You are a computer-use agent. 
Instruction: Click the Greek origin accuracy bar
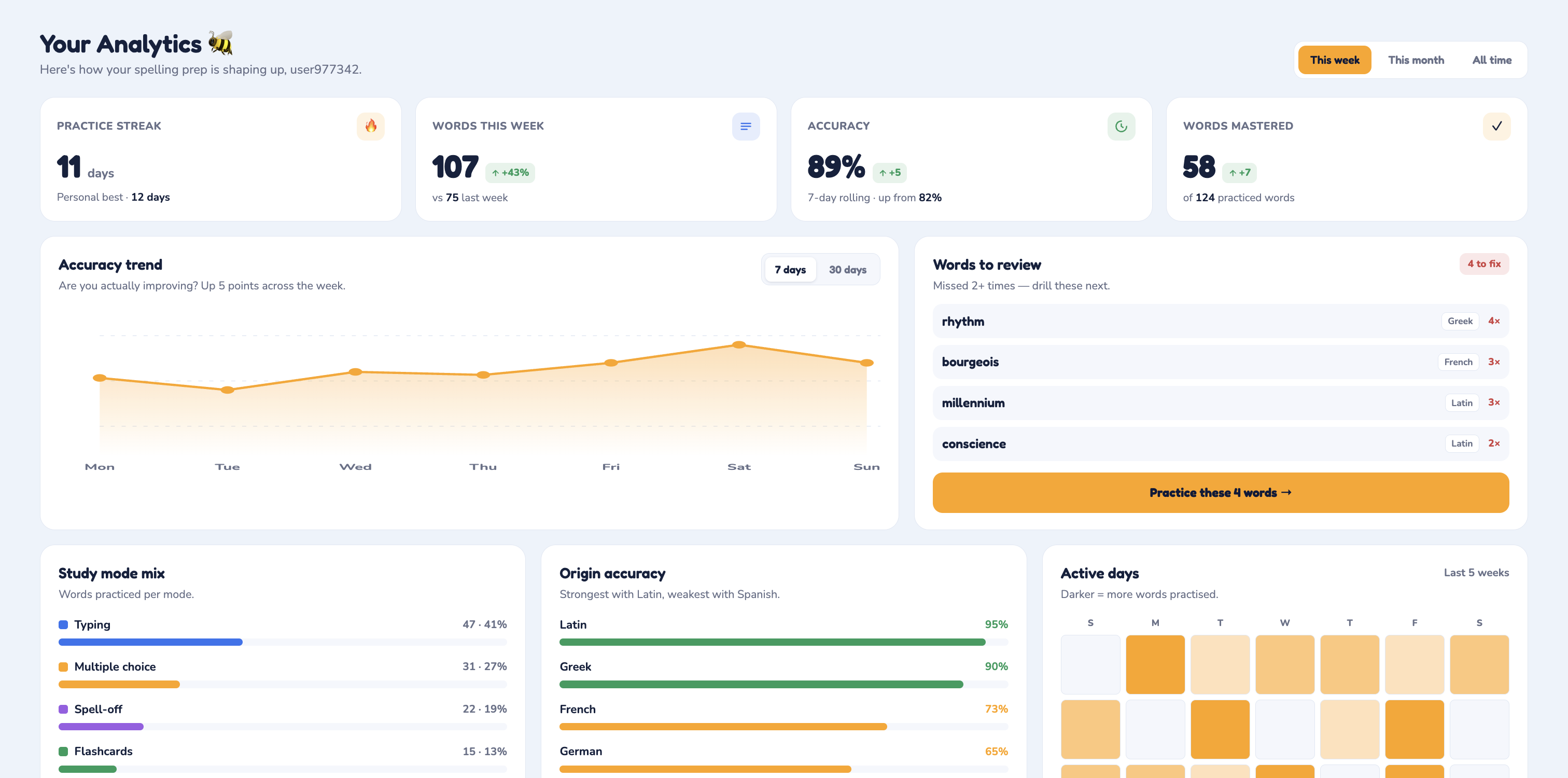click(783, 684)
